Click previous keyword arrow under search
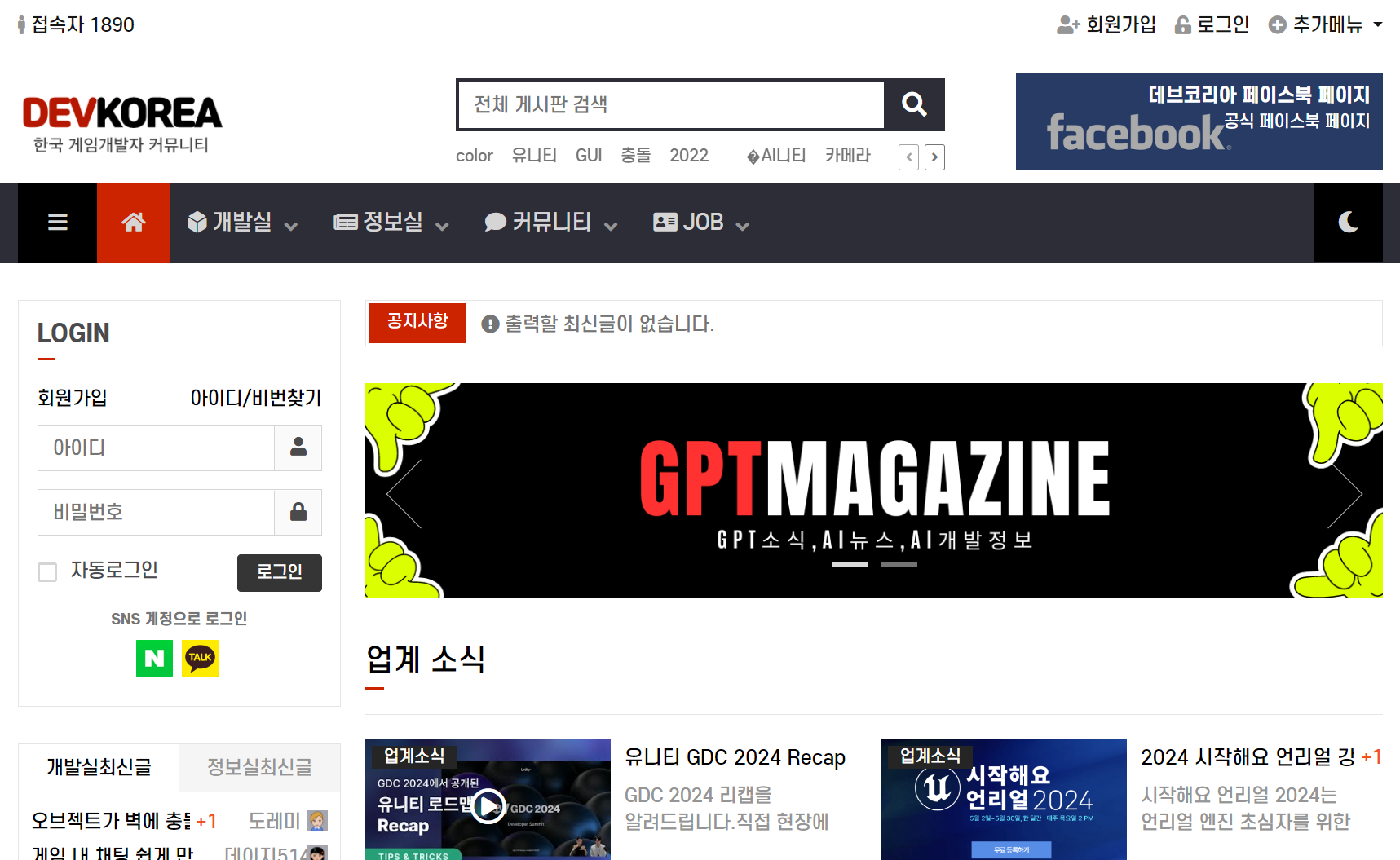This screenshot has height=860, width=1400. 909,157
